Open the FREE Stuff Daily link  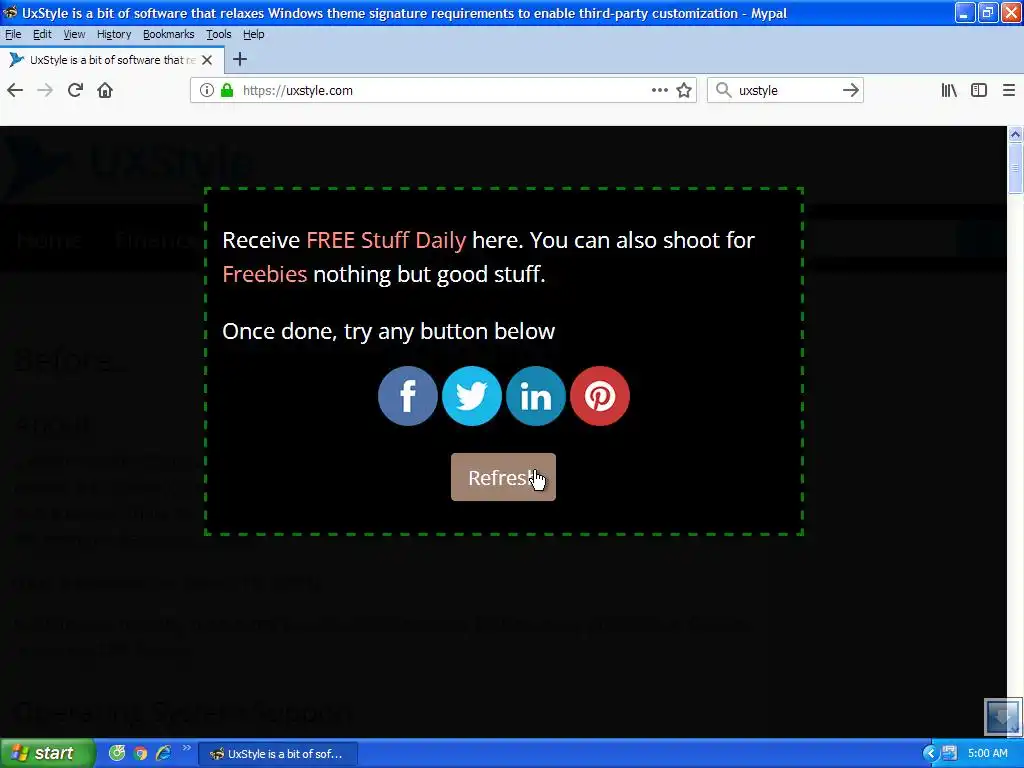coord(386,240)
